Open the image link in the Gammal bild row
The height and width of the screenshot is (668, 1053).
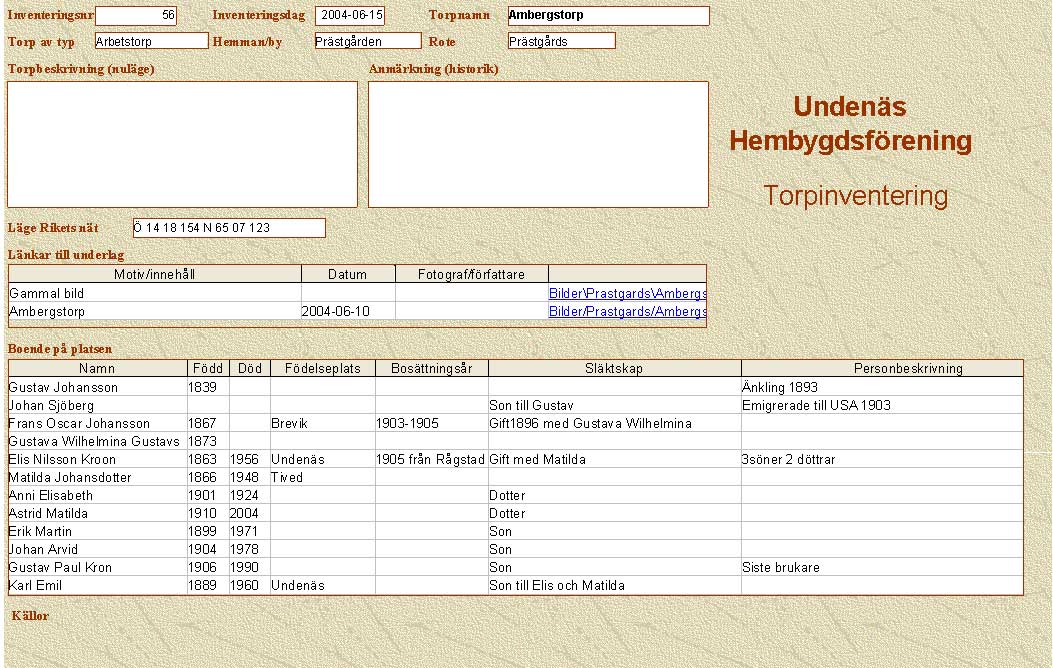tap(627, 294)
